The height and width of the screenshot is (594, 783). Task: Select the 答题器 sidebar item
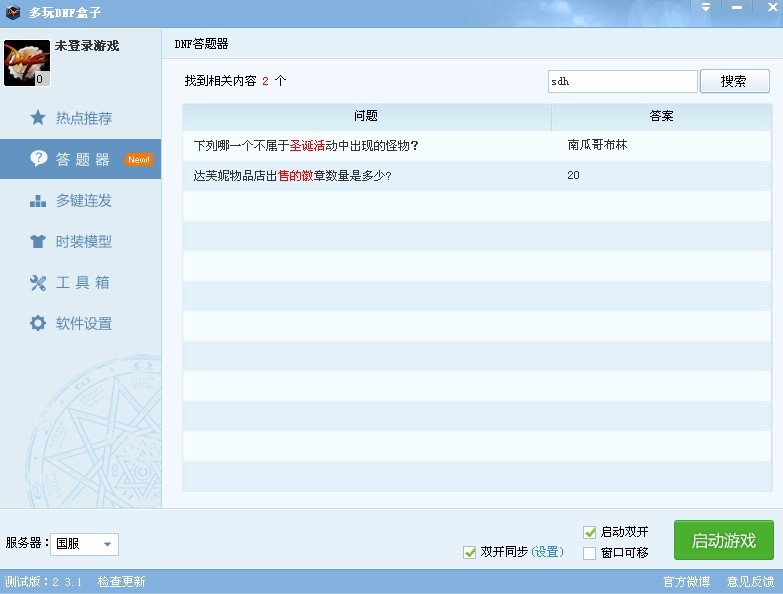click(x=80, y=159)
